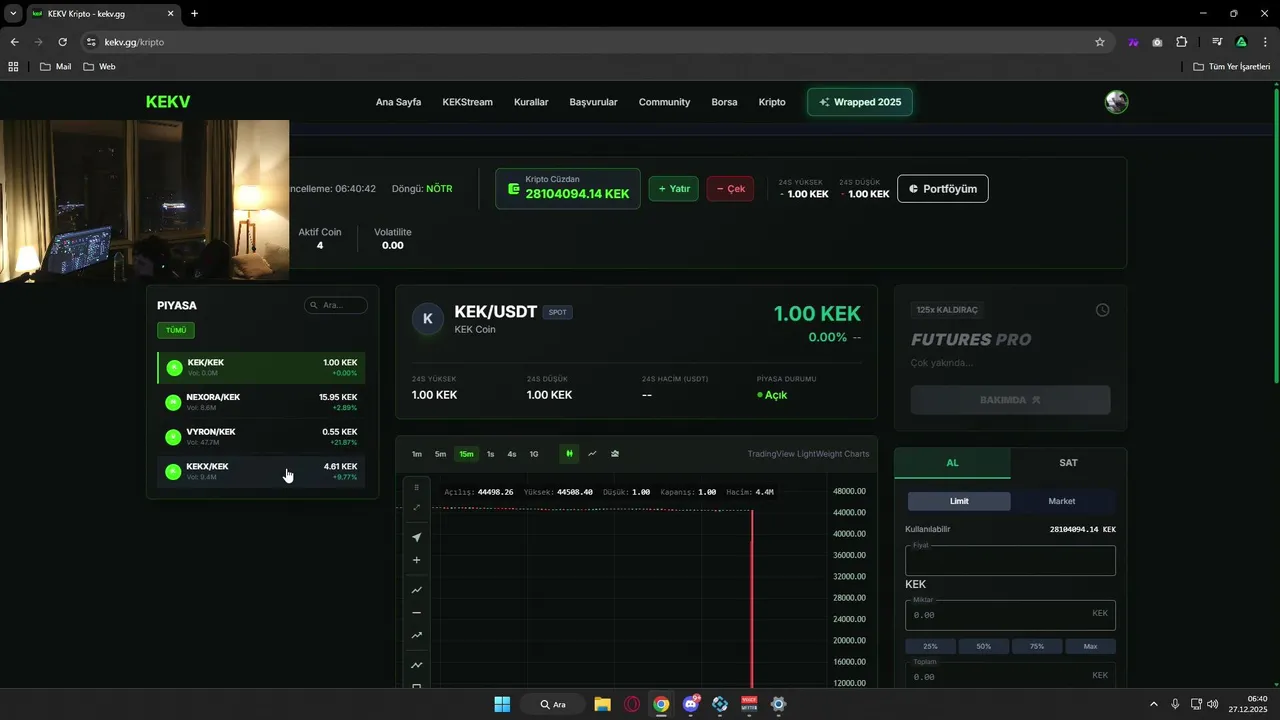Image resolution: width=1280 pixels, height=720 pixels.
Task: Click the KEKV logo link
Action: click(168, 102)
